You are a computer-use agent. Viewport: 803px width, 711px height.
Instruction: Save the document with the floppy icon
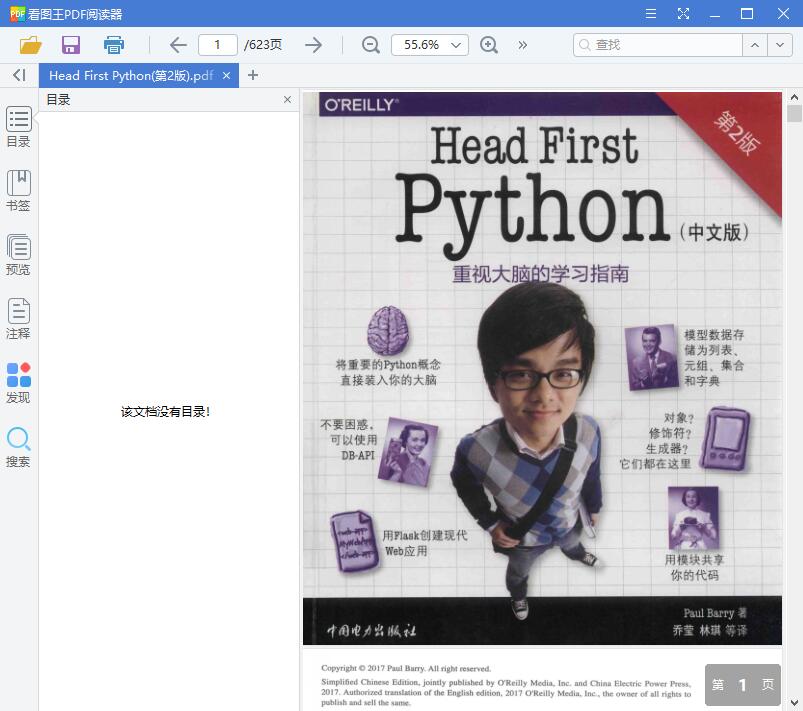tap(71, 45)
